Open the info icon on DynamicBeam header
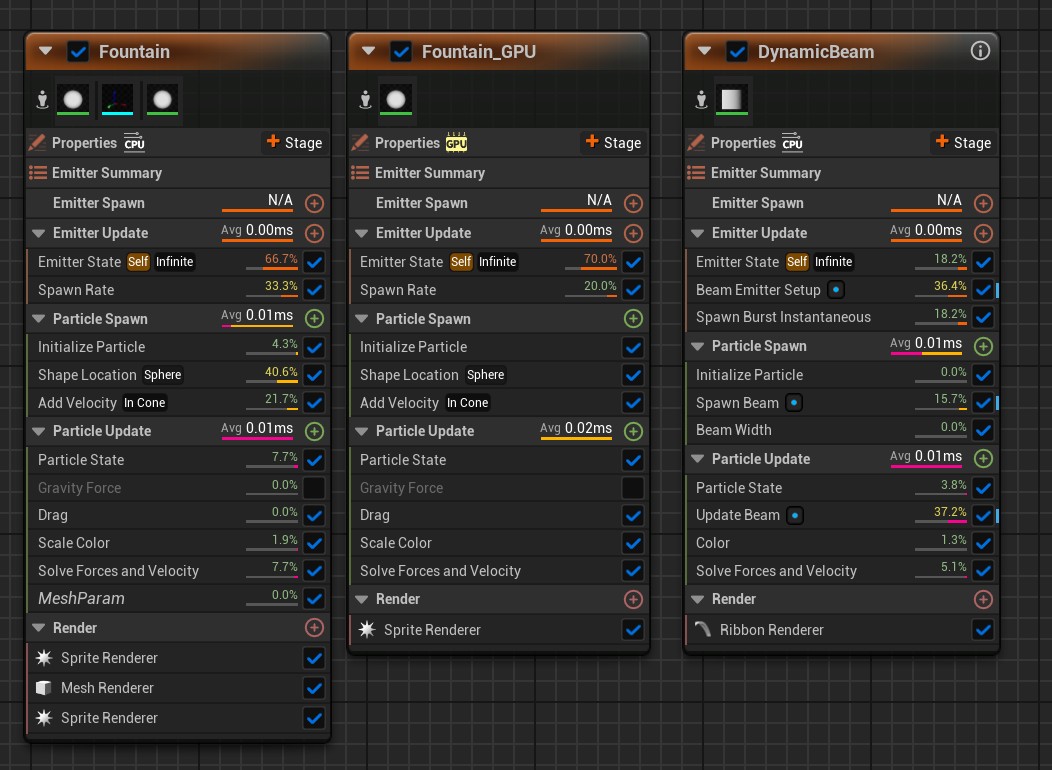1052x770 pixels. point(979,51)
